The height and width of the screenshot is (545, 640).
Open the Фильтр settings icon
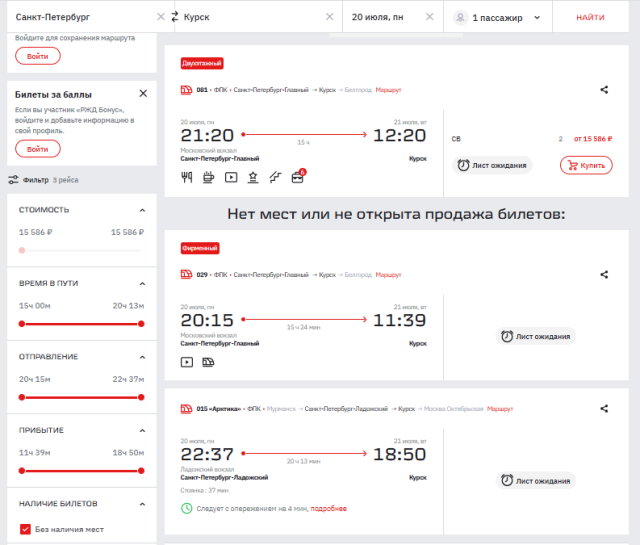(x=13, y=180)
